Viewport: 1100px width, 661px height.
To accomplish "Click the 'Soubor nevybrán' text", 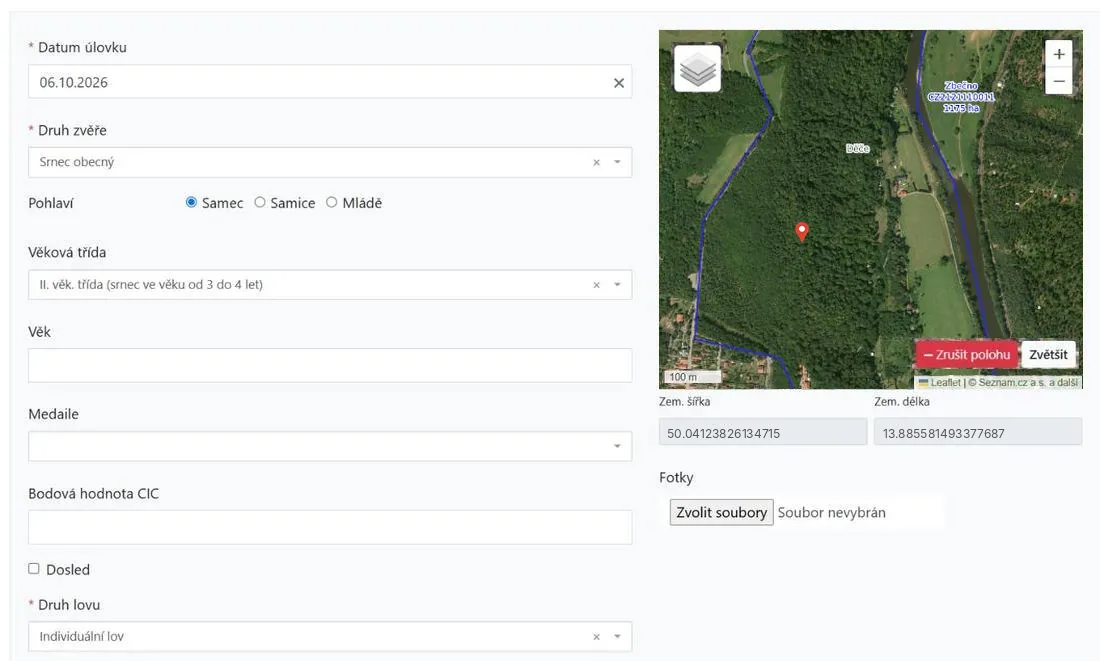I will [831, 513].
